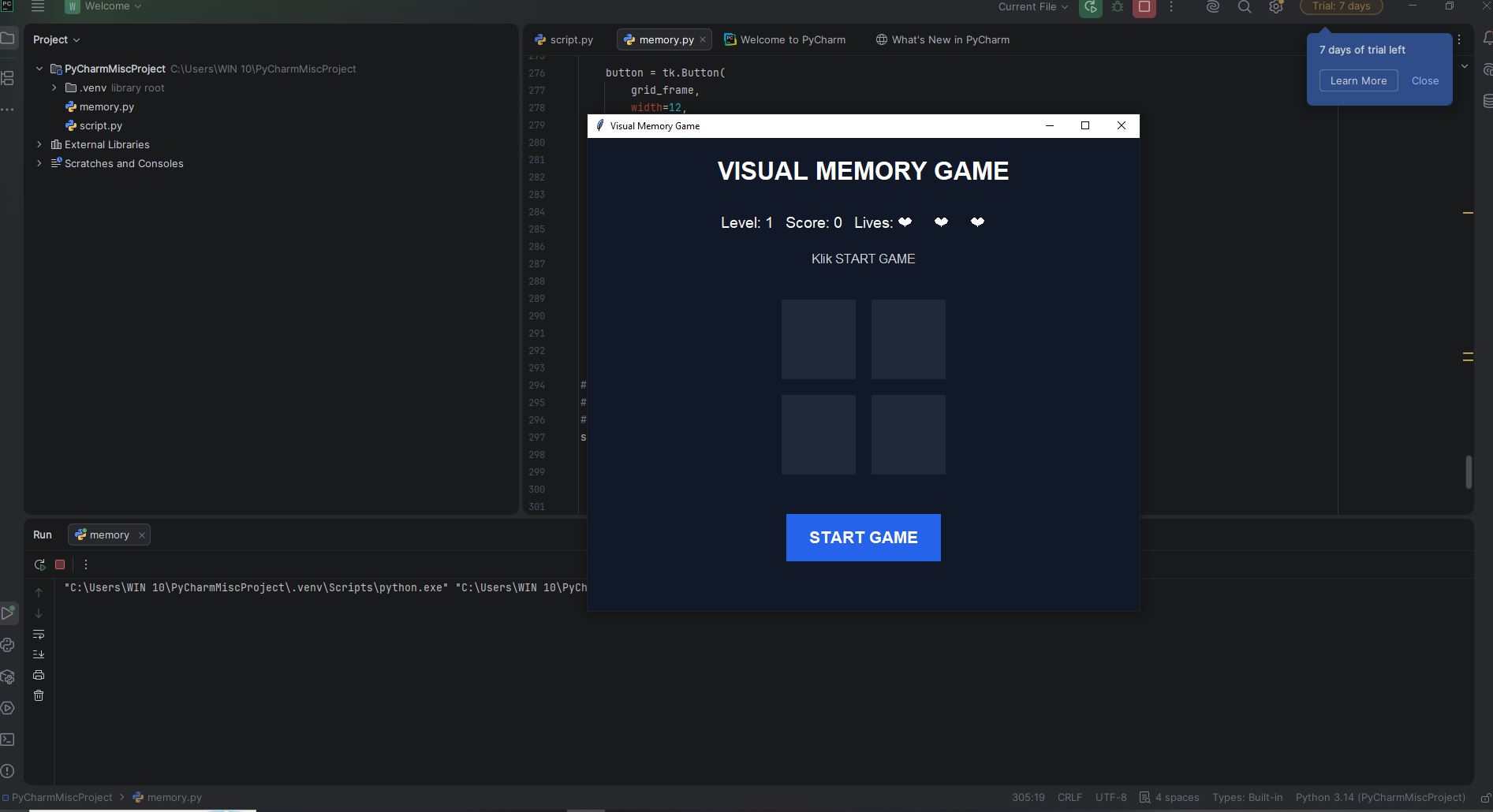Open the Python Console sidebar icon
Viewport: 1493px width, 812px height.
pos(8,645)
